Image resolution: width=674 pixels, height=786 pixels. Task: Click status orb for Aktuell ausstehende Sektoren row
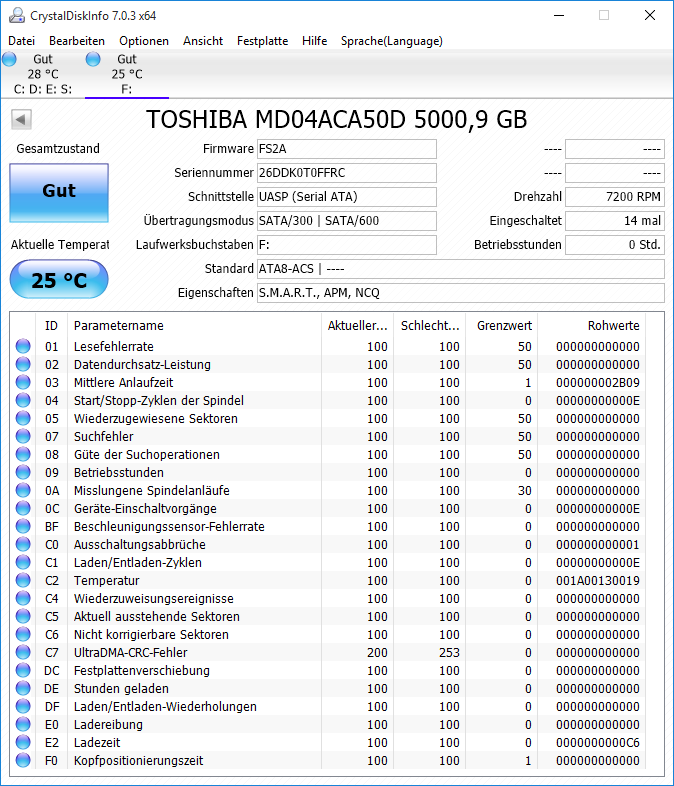[x=23, y=617]
